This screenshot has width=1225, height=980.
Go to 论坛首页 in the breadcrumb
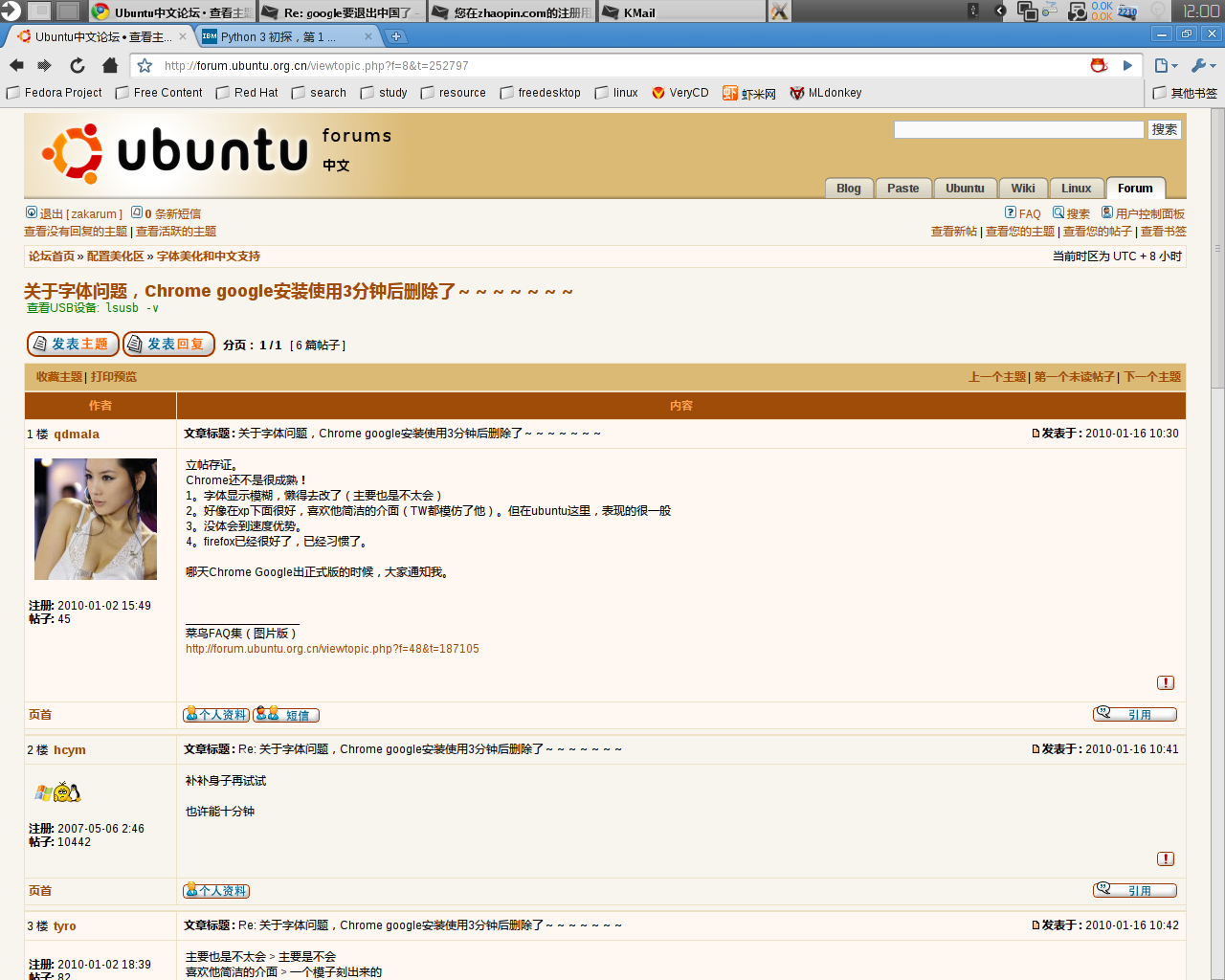52,256
